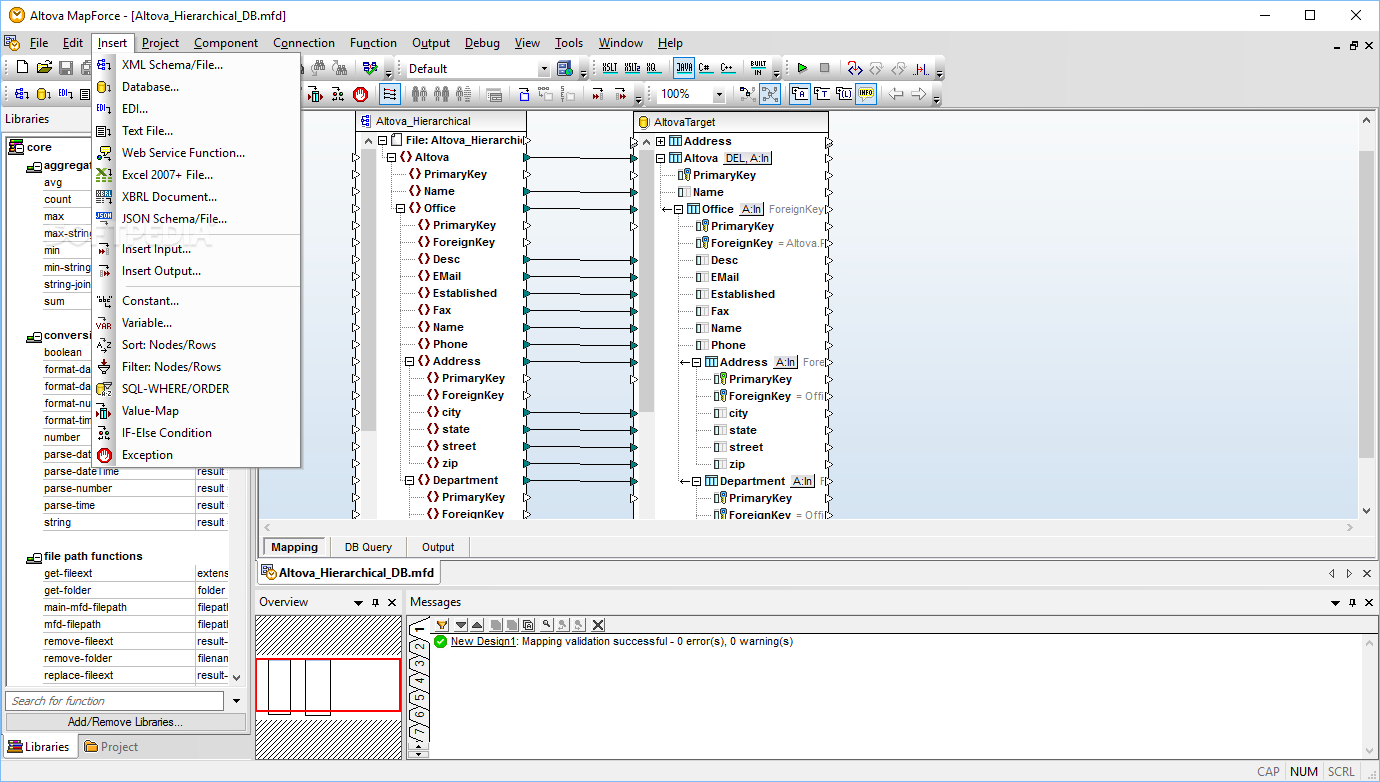1380x782 pixels.
Task: Insert XML Schema via toolbar icon
Action: (x=21, y=94)
